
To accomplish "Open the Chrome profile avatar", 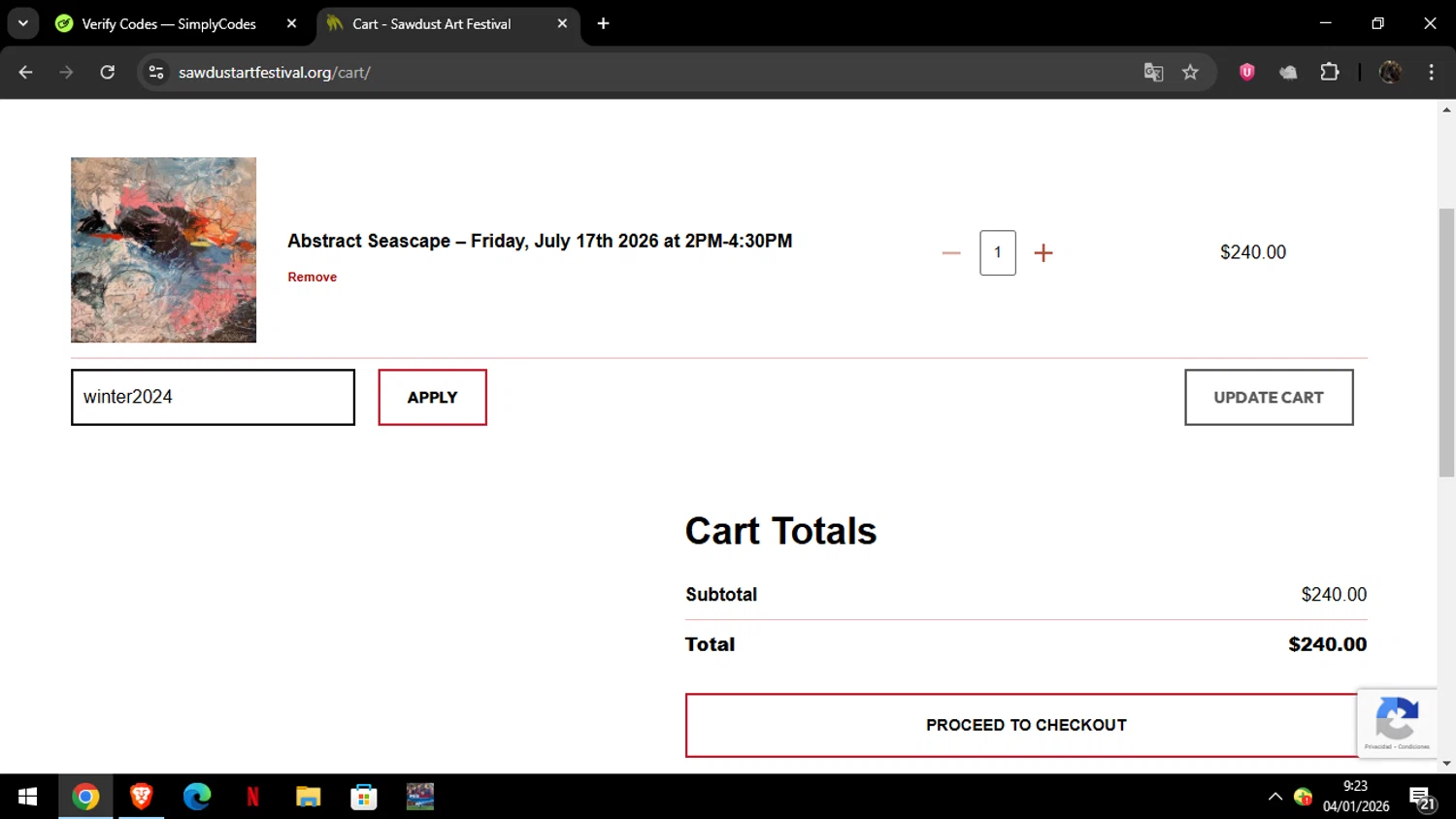I will tap(1390, 72).
